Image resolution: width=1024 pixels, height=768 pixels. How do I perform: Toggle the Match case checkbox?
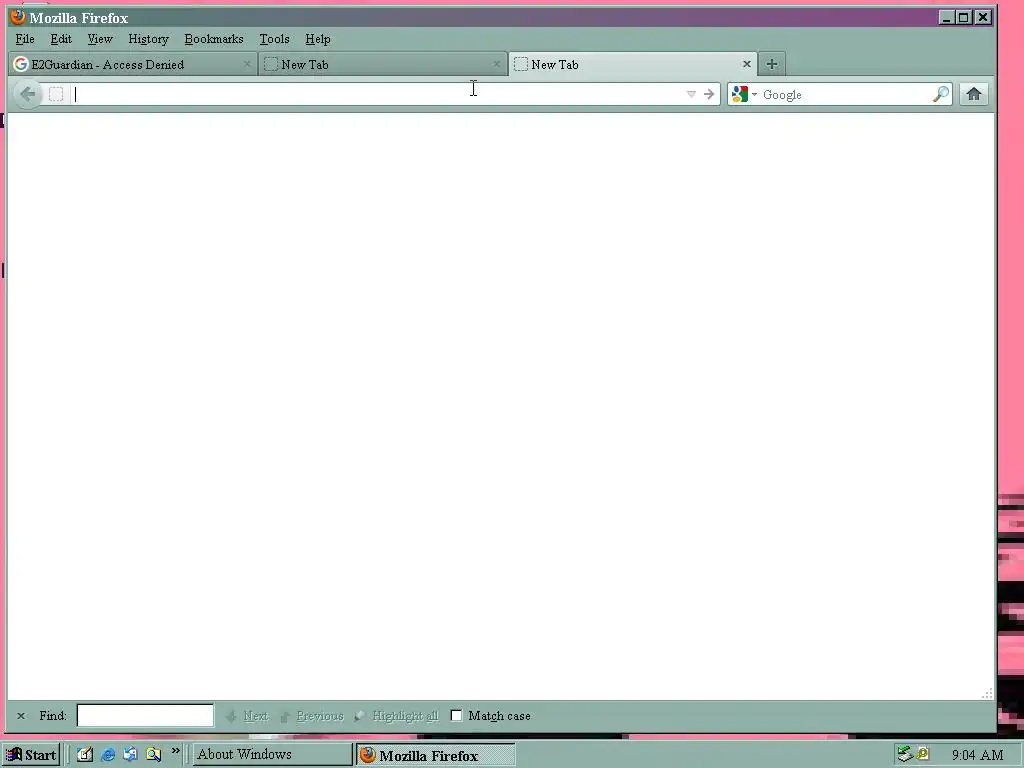click(456, 716)
